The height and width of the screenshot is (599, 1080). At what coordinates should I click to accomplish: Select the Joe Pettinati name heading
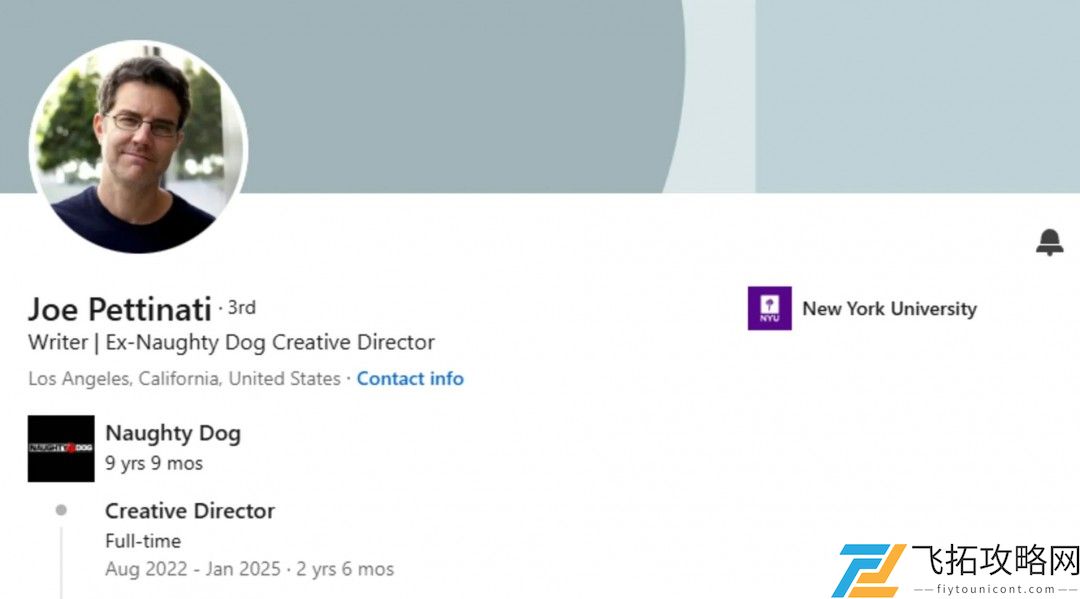coord(119,309)
